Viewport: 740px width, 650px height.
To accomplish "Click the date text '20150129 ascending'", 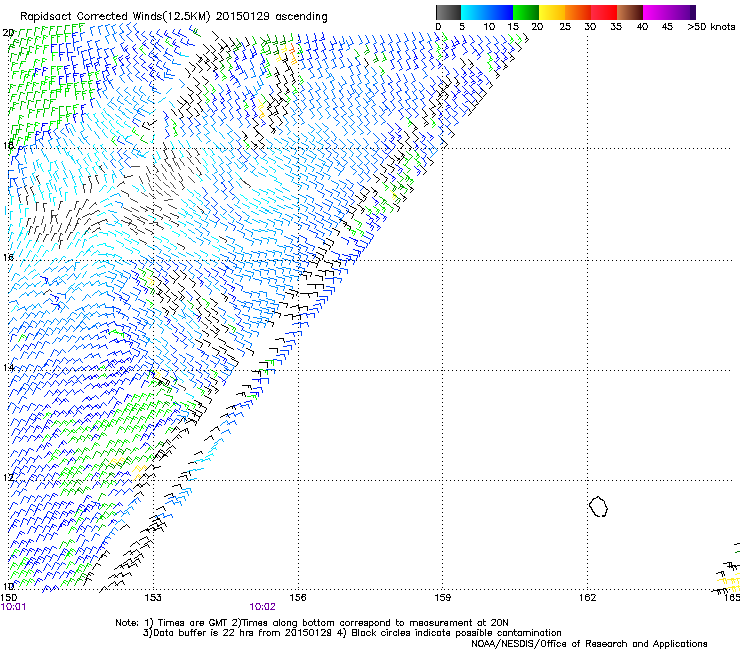I will click(x=271, y=17).
